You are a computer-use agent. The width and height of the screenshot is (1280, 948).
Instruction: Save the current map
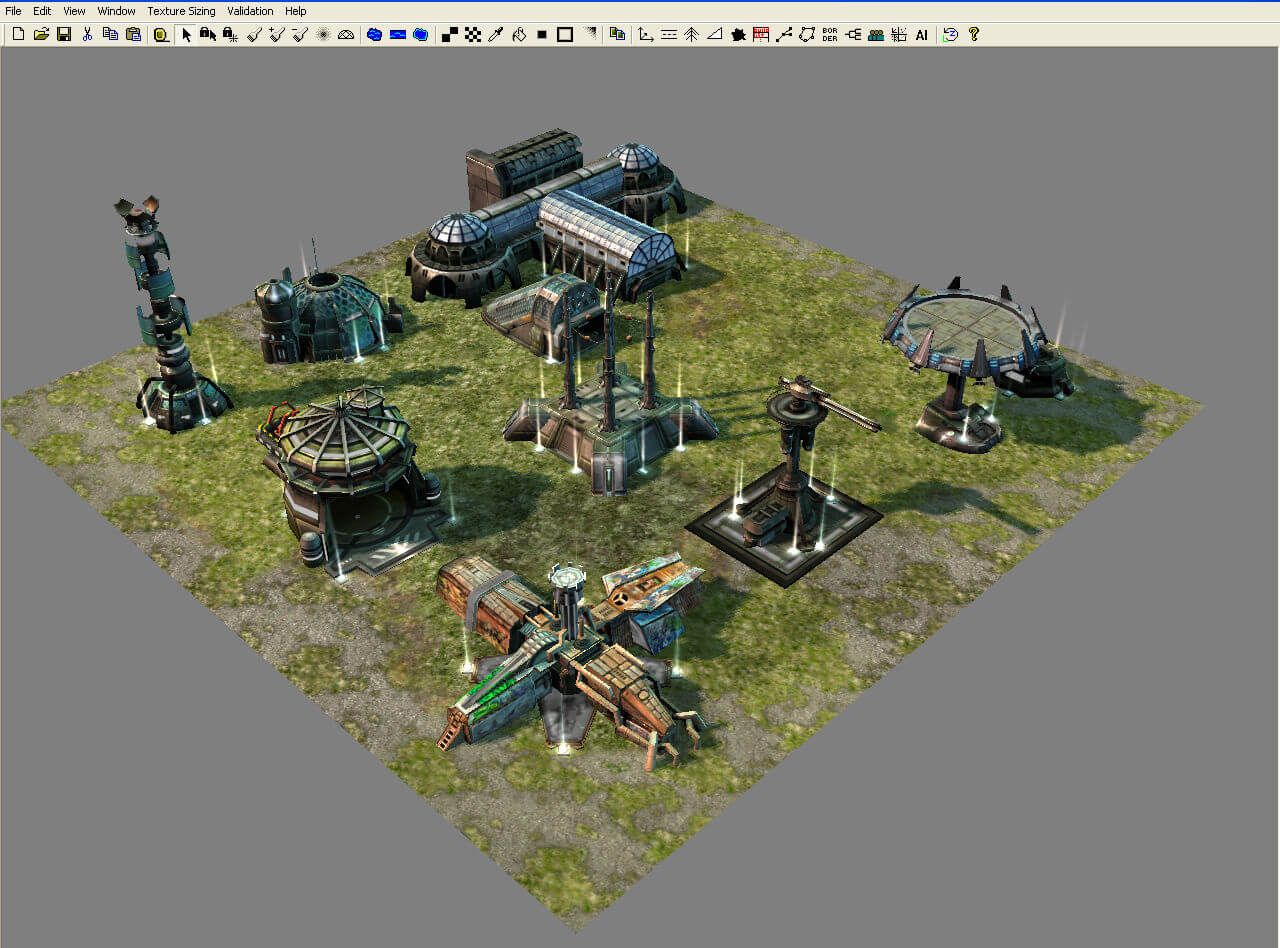(x=64, y=33)
